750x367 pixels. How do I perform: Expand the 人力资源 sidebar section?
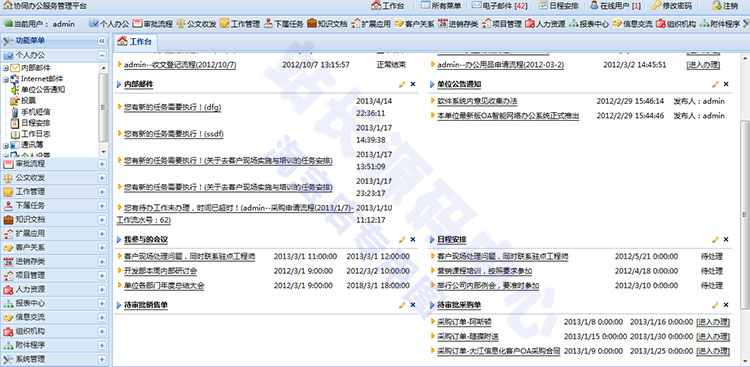point(102,289)
